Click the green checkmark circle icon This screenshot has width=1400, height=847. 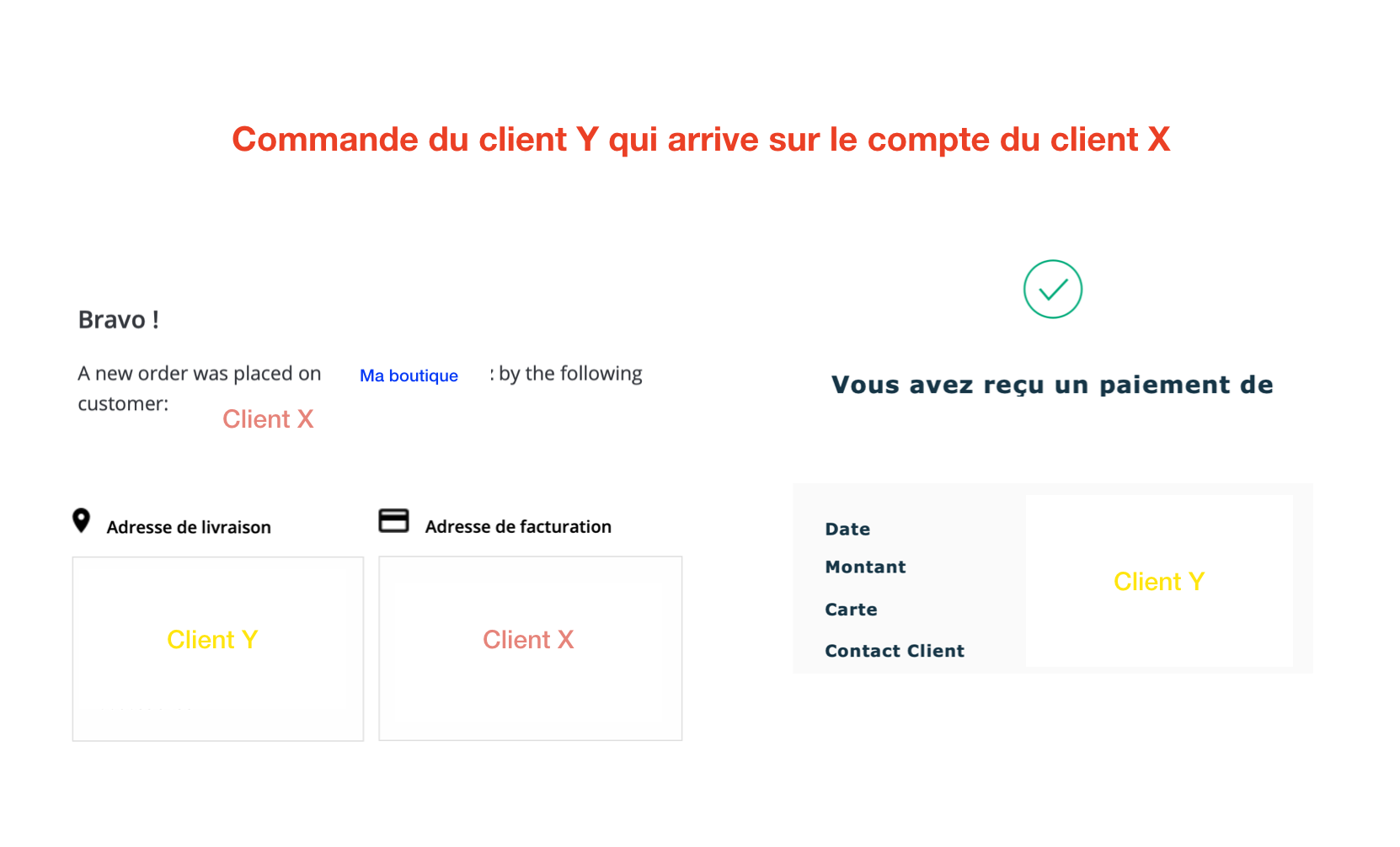[x=1052, y=289]
